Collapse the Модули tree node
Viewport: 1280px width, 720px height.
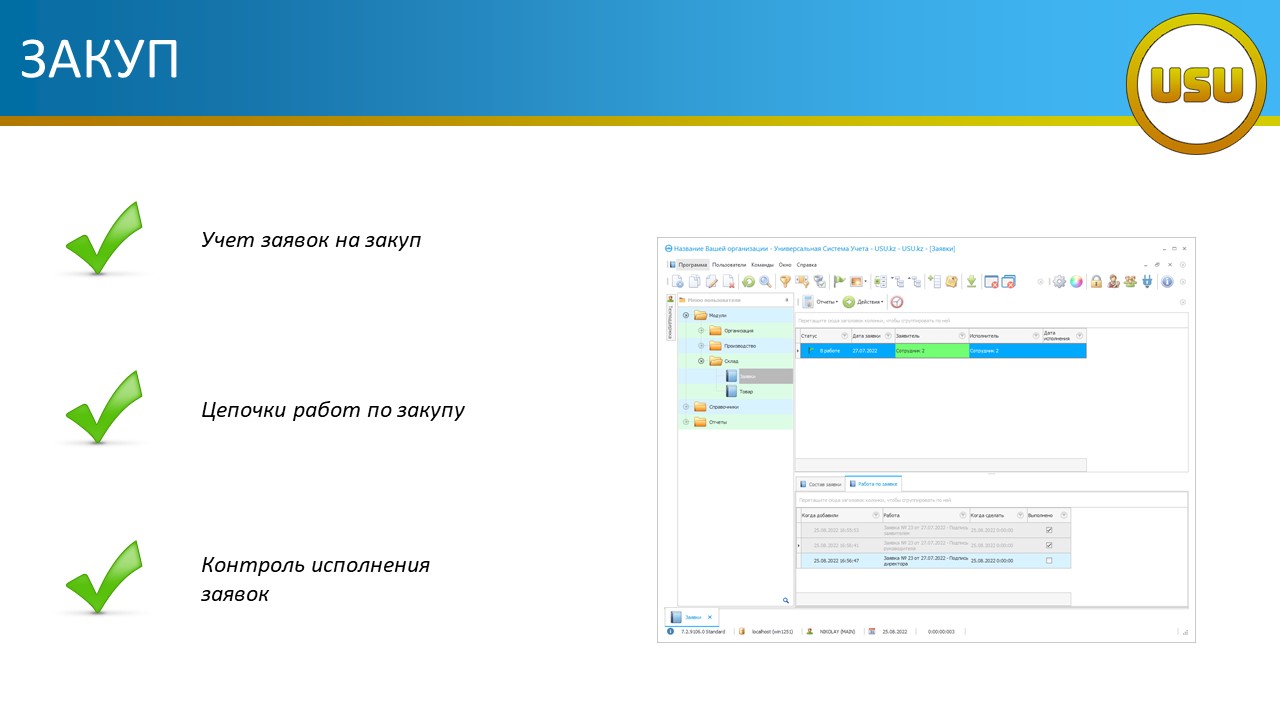tap(686, 315)
